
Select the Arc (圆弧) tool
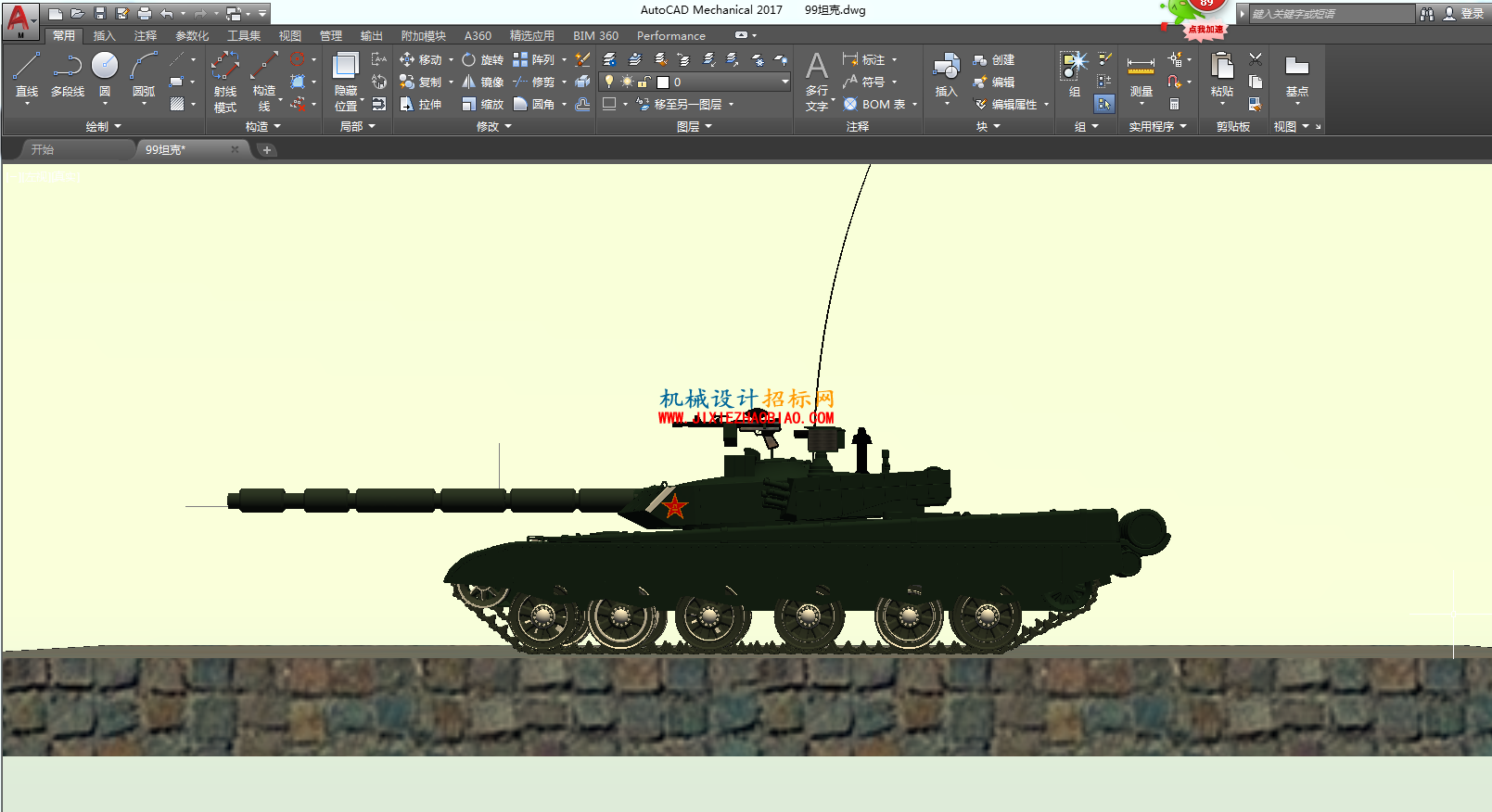(x=144, y=74)
